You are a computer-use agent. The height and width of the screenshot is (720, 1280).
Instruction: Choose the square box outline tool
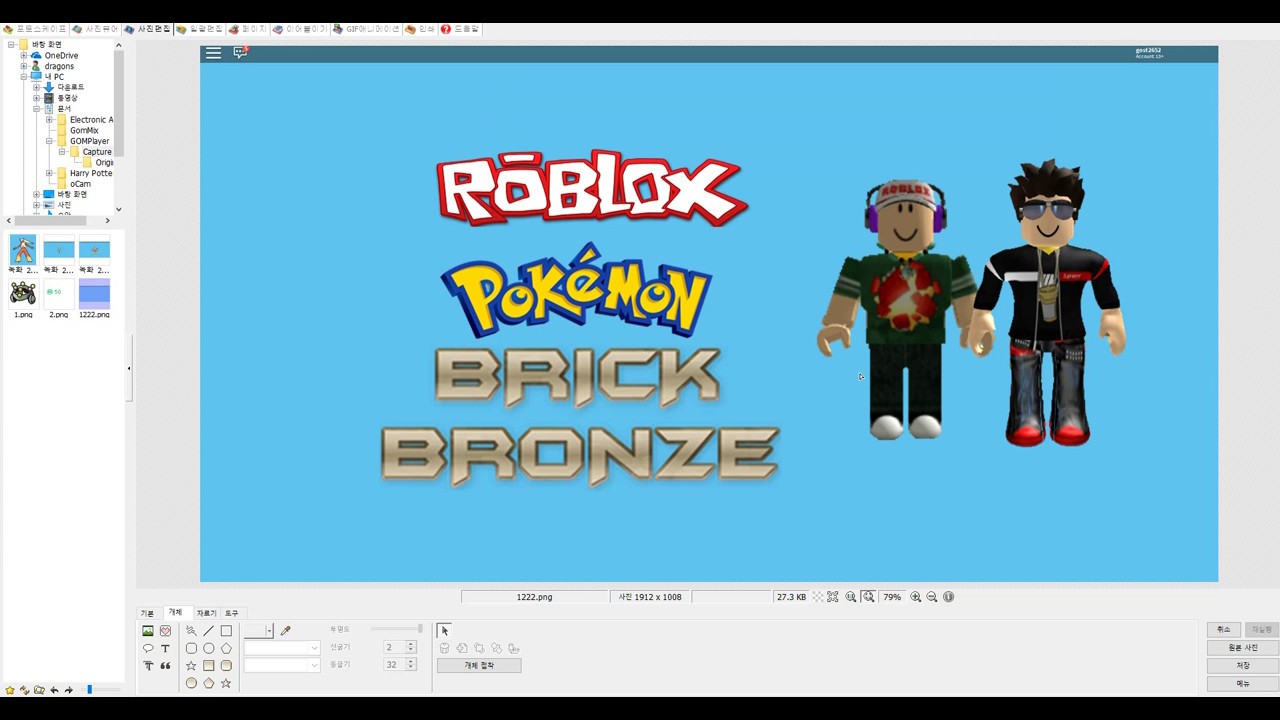226,631
